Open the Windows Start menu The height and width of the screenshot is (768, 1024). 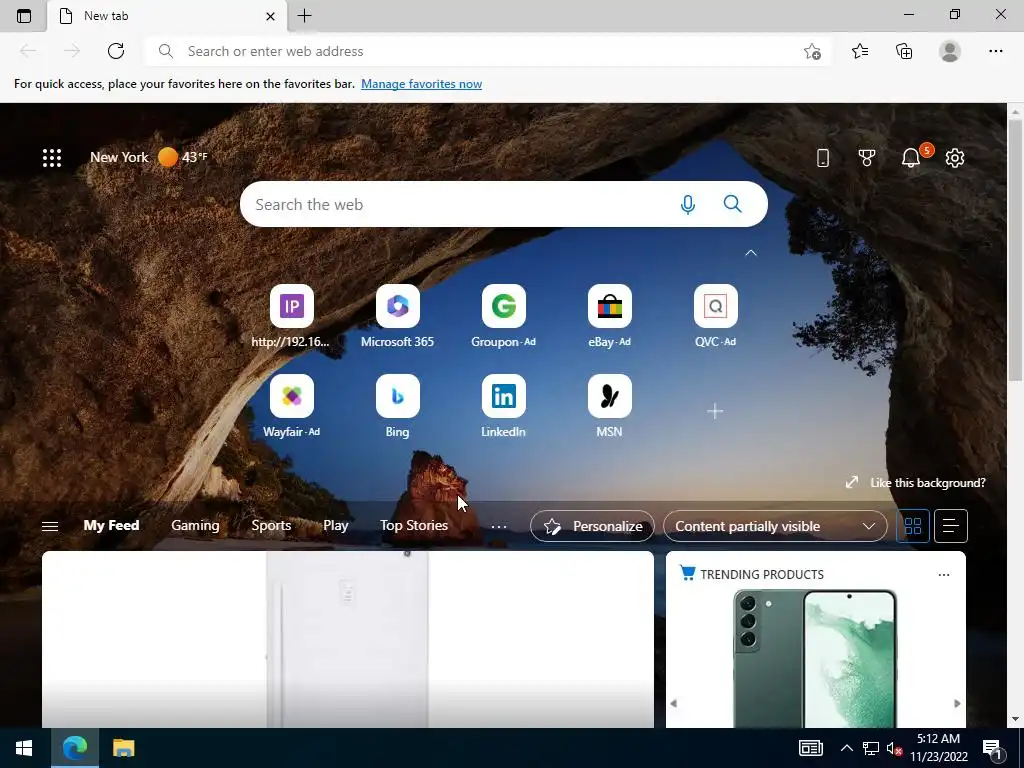coord(24,748)
